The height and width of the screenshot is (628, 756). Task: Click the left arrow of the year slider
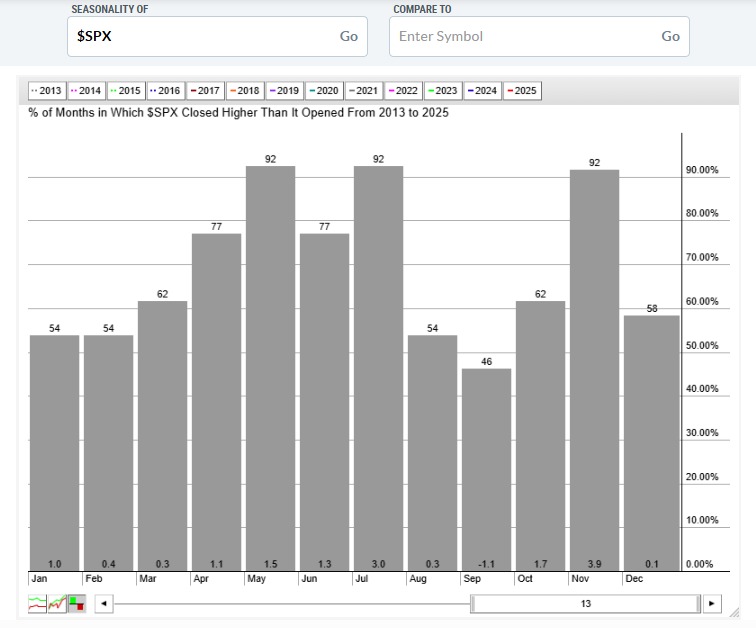tap(104, 604)
